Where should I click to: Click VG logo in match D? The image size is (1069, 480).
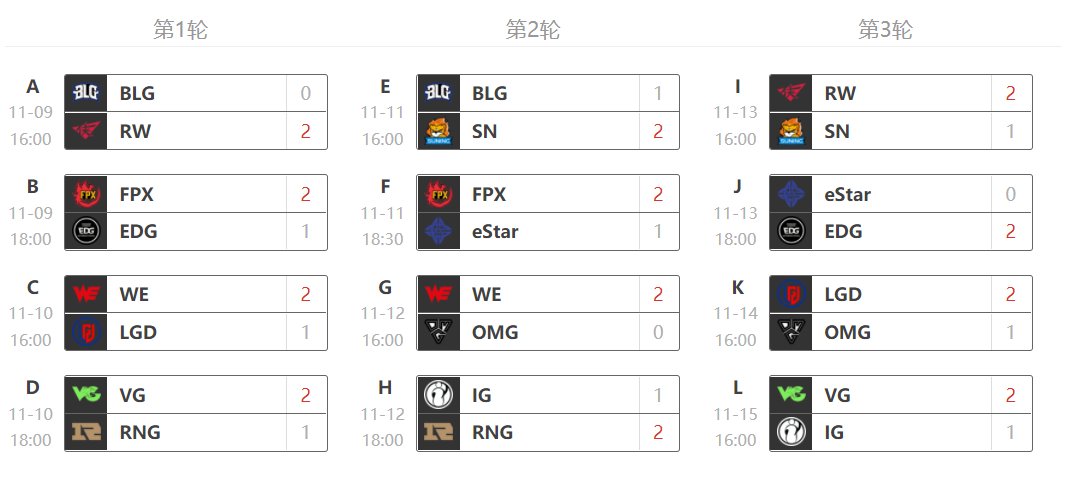tap(86, 395)
